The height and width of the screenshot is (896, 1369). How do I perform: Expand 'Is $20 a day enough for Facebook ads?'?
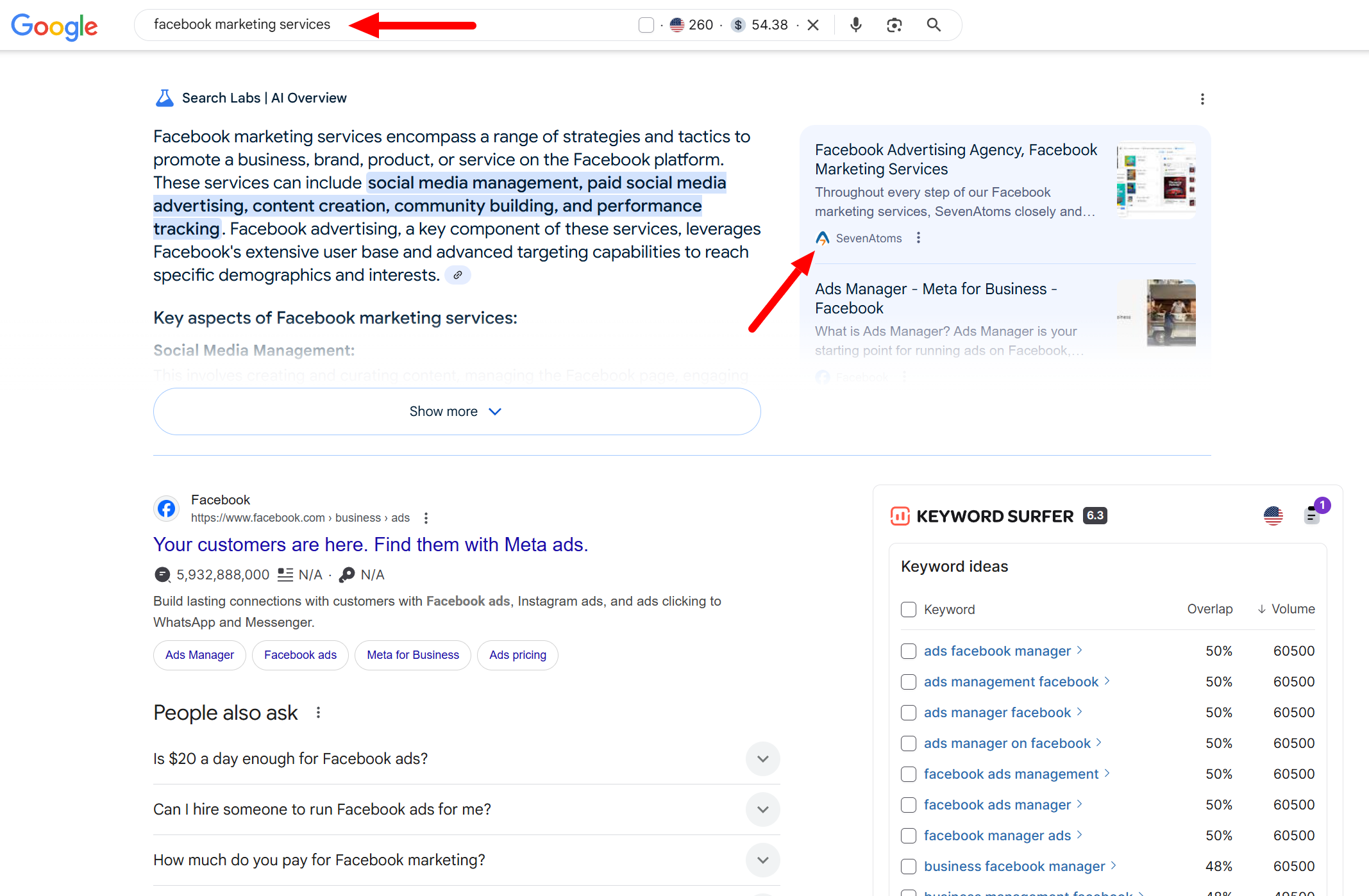(x=762, y=759)
